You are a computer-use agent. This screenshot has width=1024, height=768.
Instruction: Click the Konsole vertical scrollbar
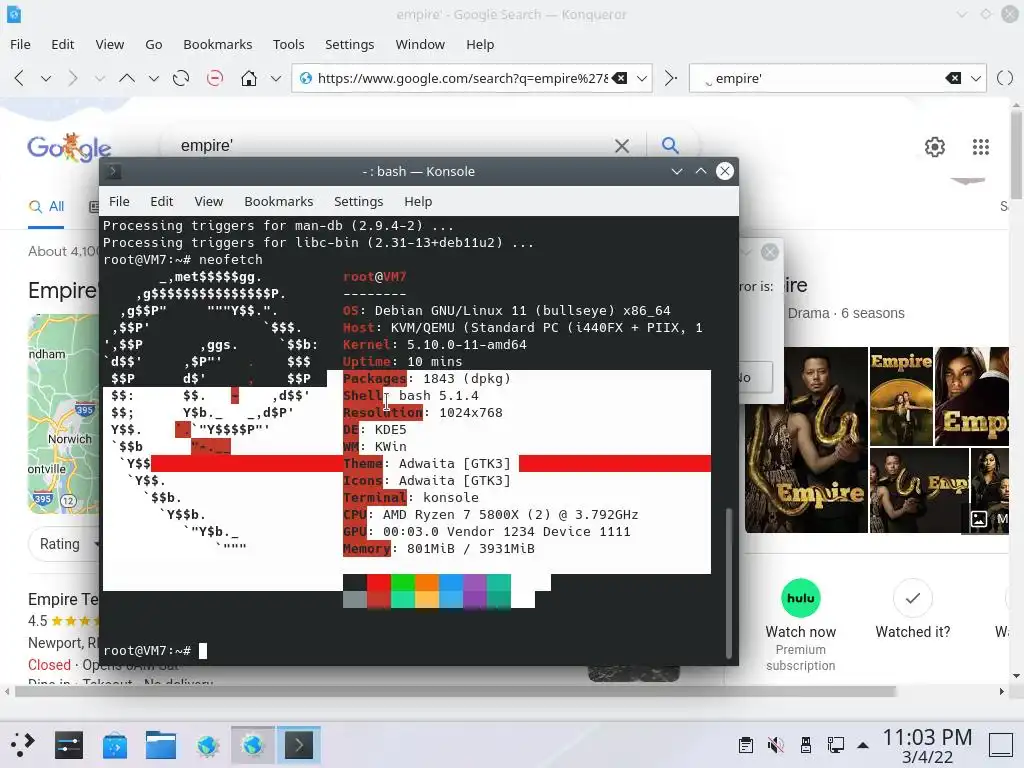click(x=729, y=583)
